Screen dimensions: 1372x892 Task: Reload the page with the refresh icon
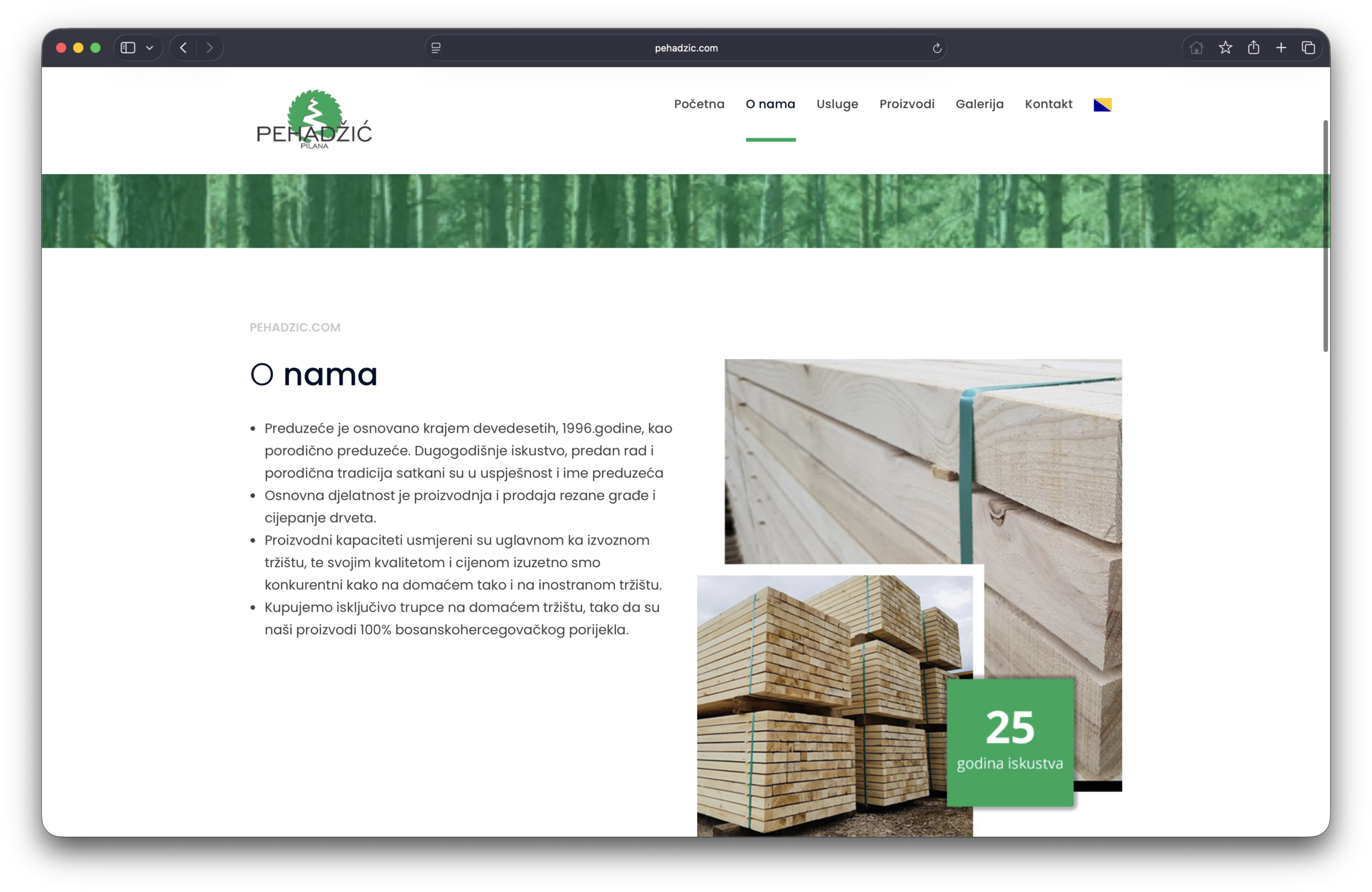pos(937,48)
